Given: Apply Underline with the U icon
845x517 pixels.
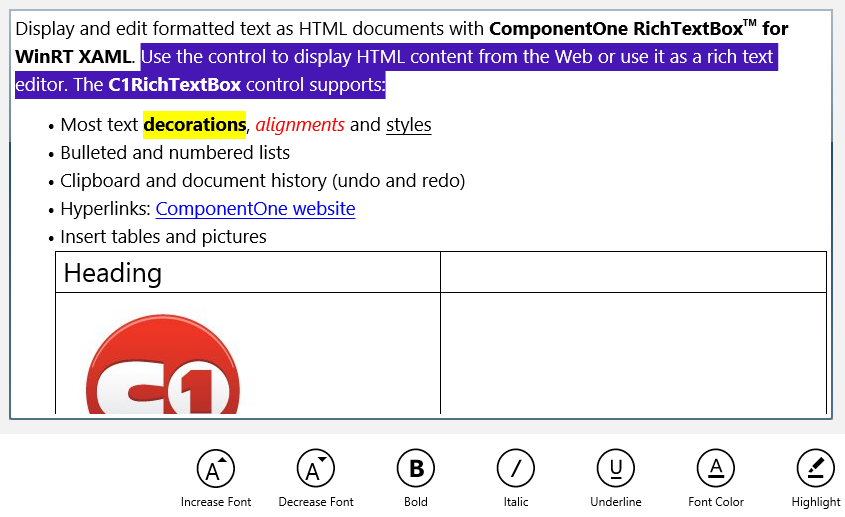Looking at the screenshot, I should (x=616, y=468).
